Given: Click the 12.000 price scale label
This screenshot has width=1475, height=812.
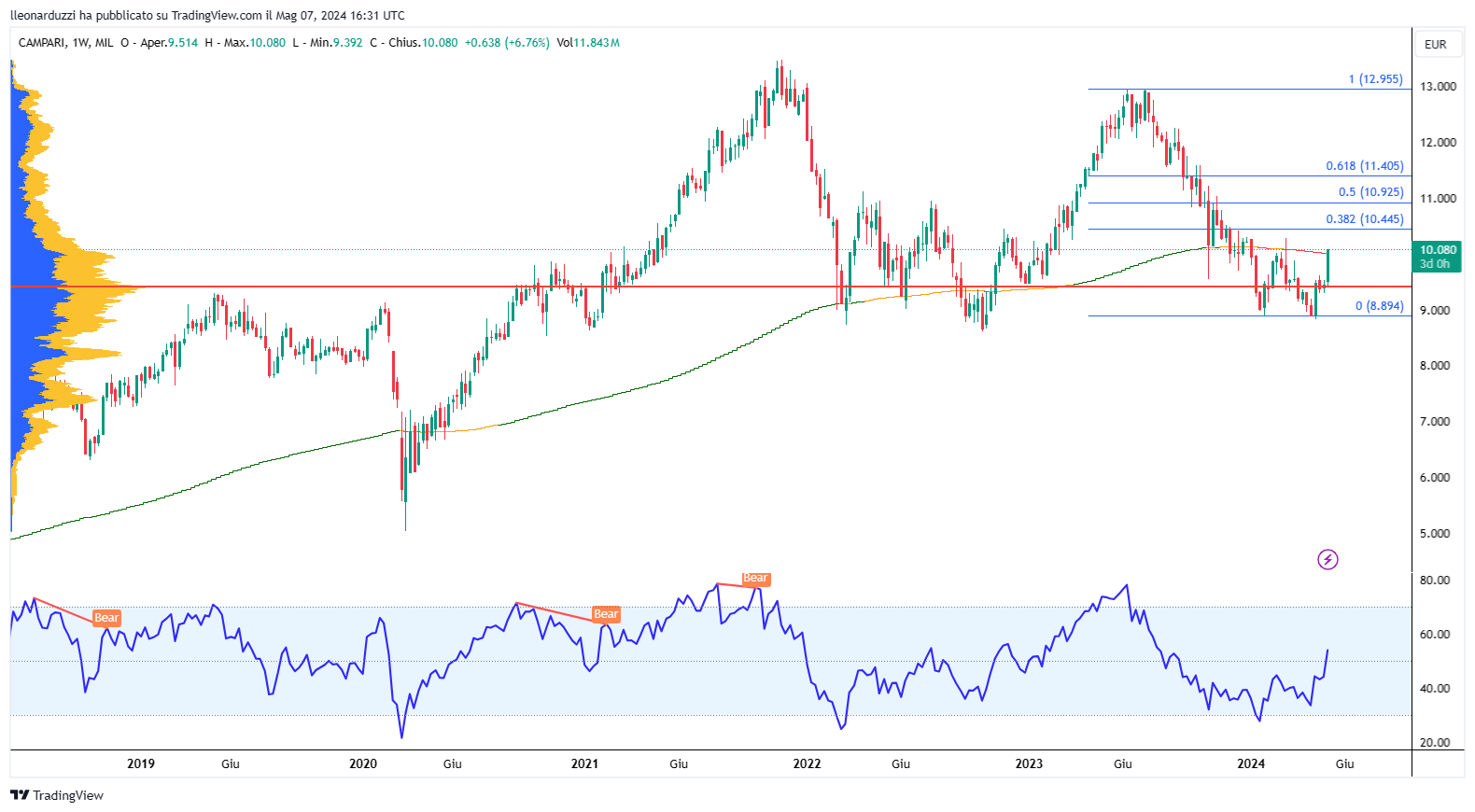Looking at the screenshot, I should pos(1438,143).
